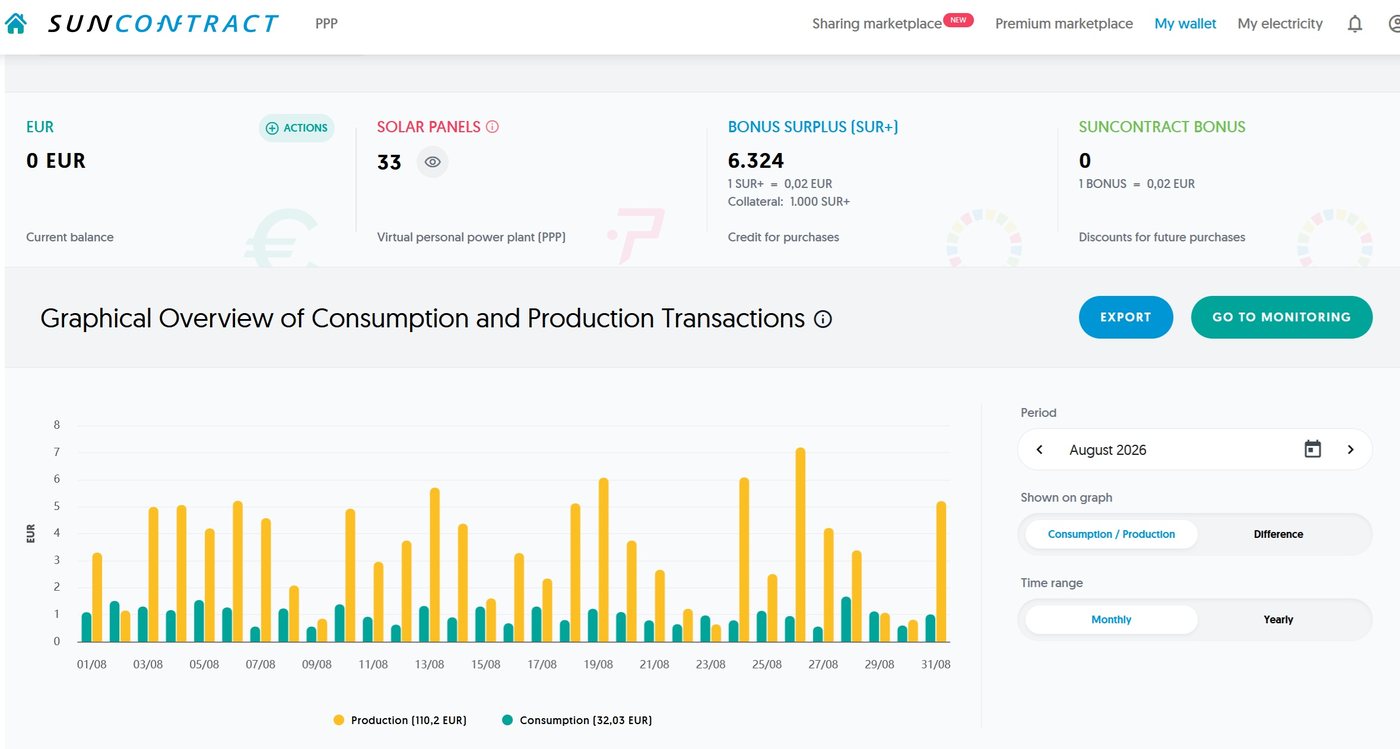Open Sharing marketplace

877,24
